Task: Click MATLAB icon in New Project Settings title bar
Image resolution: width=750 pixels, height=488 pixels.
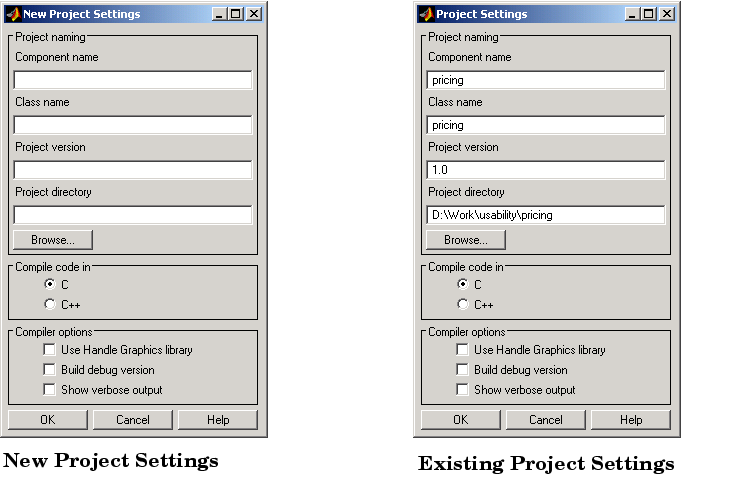Action: click(x=13, y=14)
